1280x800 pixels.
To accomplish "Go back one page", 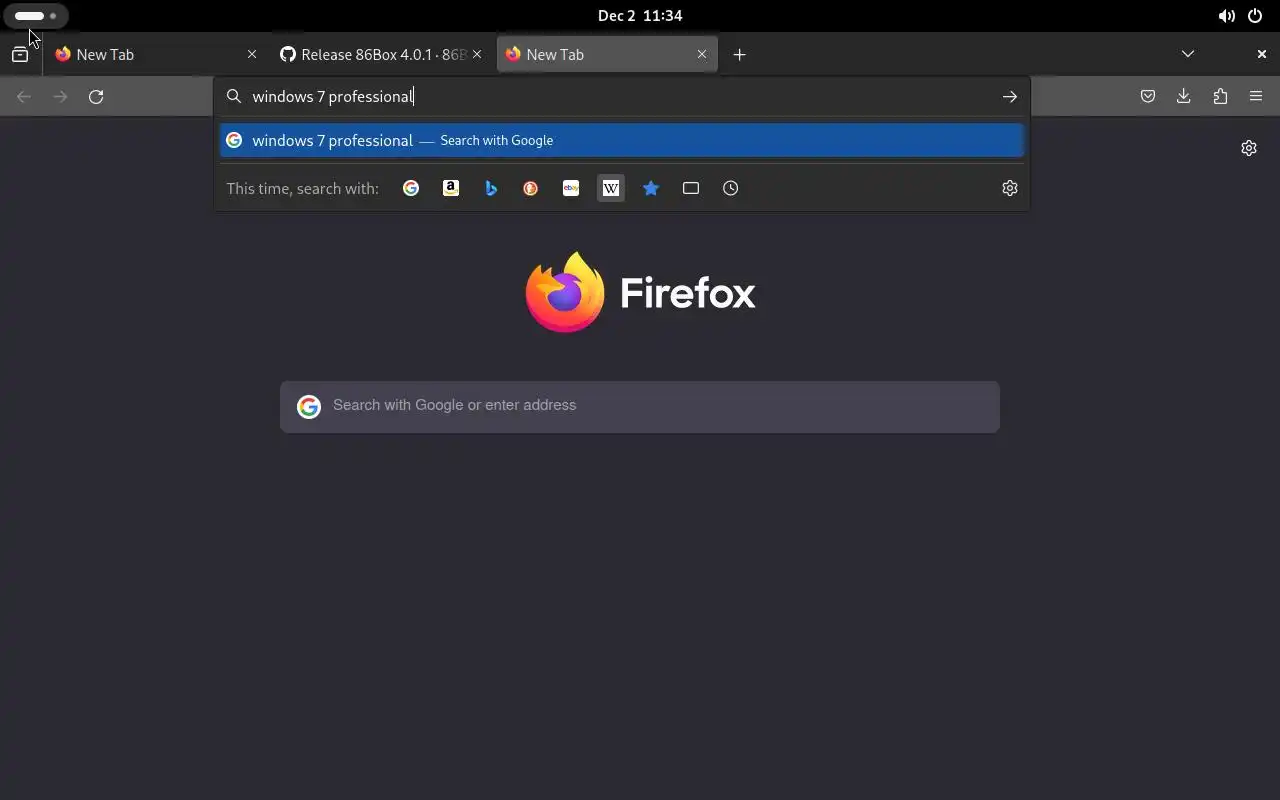I will 24,97.
